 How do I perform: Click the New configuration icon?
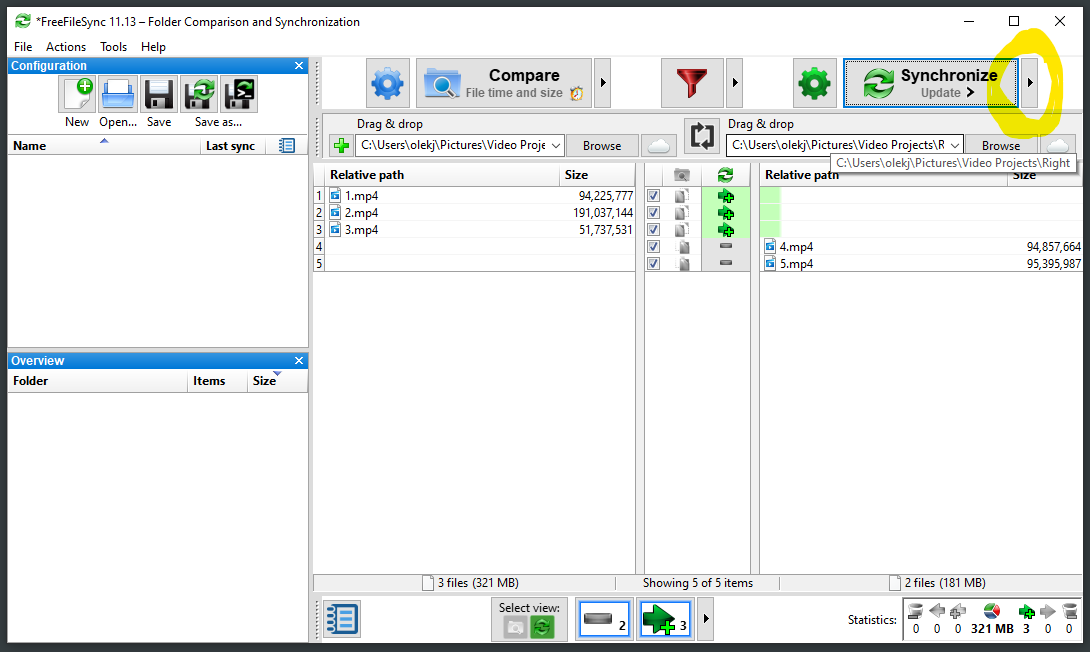coord(78,95)
